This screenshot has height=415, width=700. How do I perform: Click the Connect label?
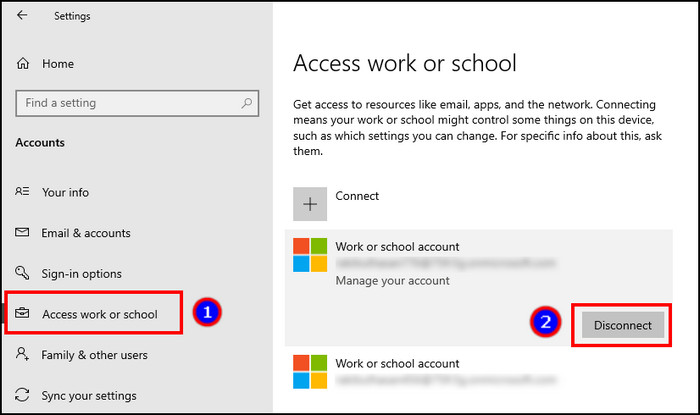(357, 196)
